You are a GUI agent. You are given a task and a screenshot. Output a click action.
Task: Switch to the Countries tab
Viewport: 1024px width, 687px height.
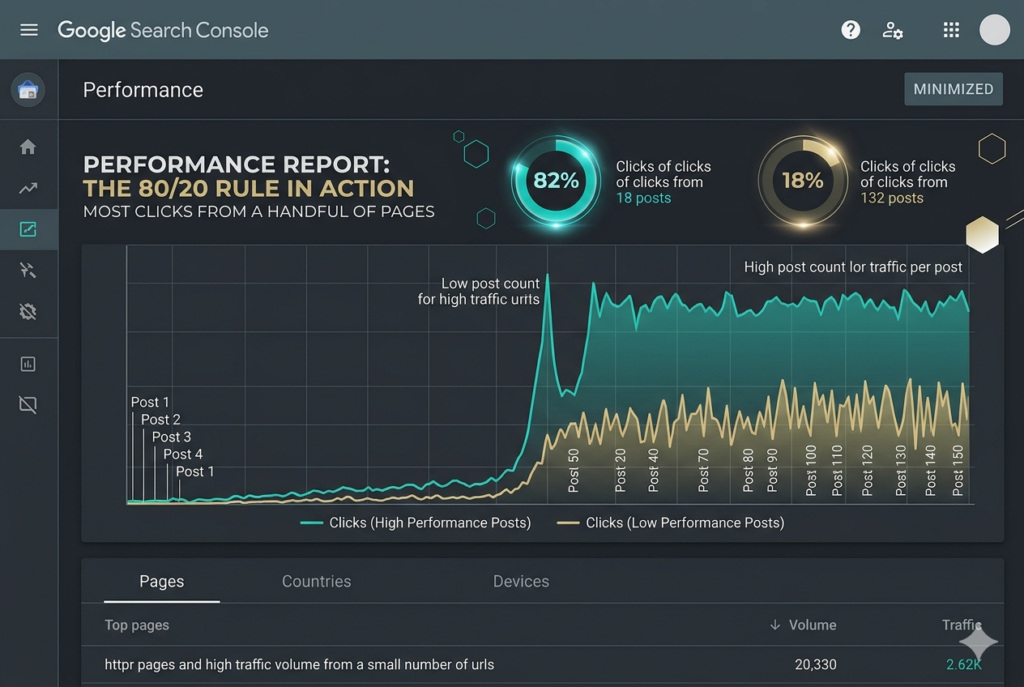316,581
